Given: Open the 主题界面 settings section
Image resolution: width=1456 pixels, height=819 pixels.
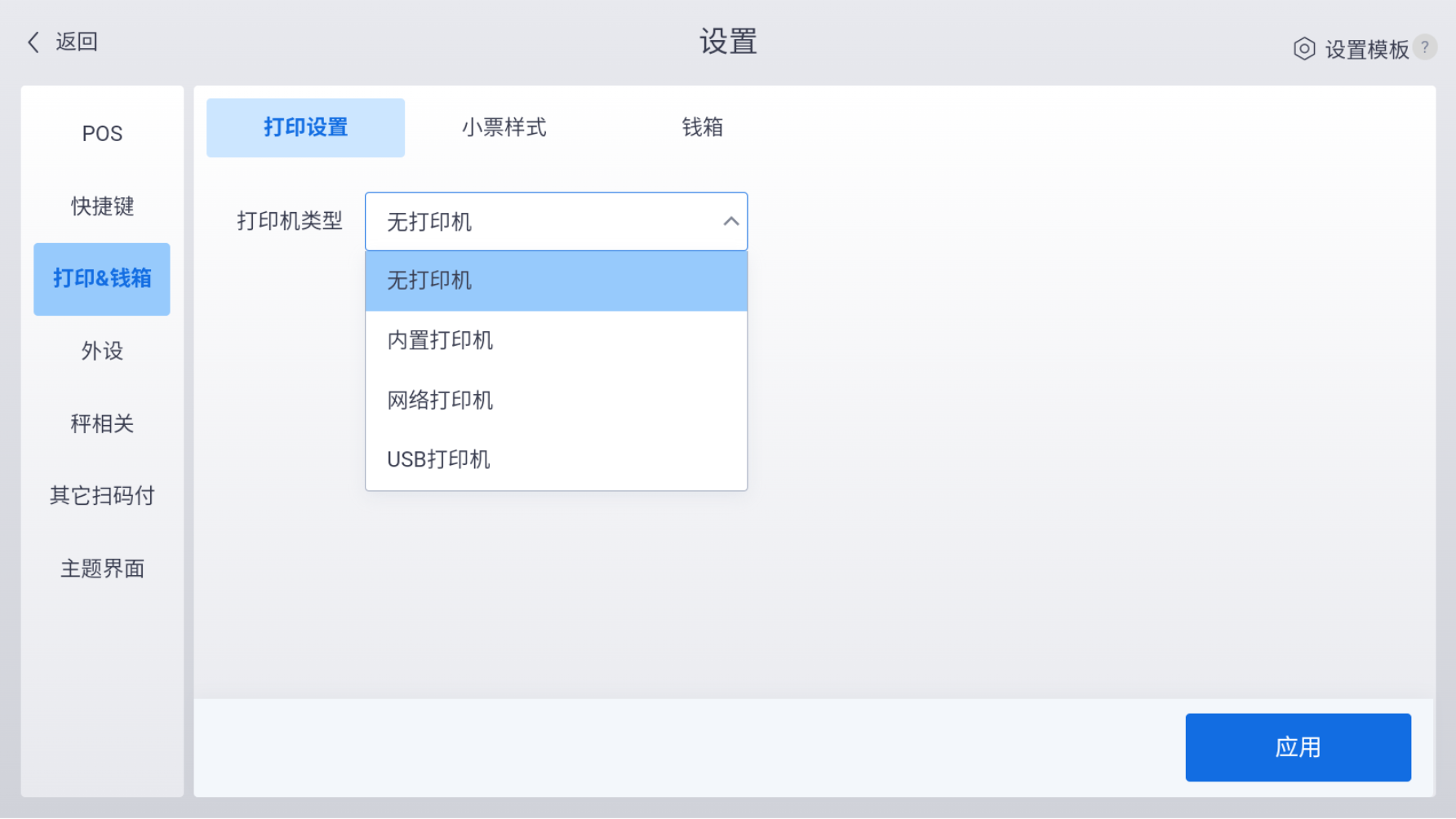Looking at the screenshot, I should (102, 569).
